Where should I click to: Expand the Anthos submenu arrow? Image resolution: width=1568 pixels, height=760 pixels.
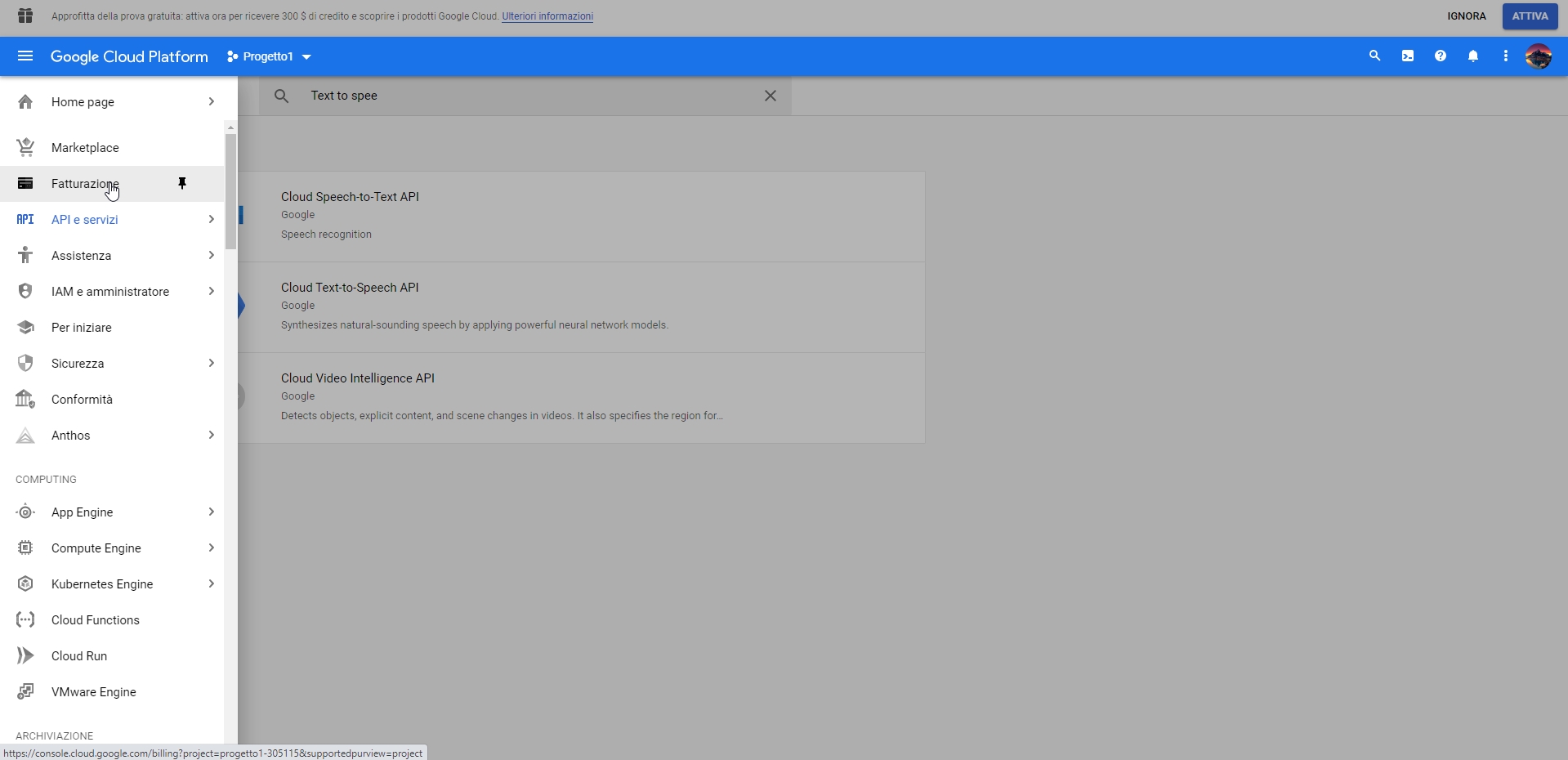point(212,436)
